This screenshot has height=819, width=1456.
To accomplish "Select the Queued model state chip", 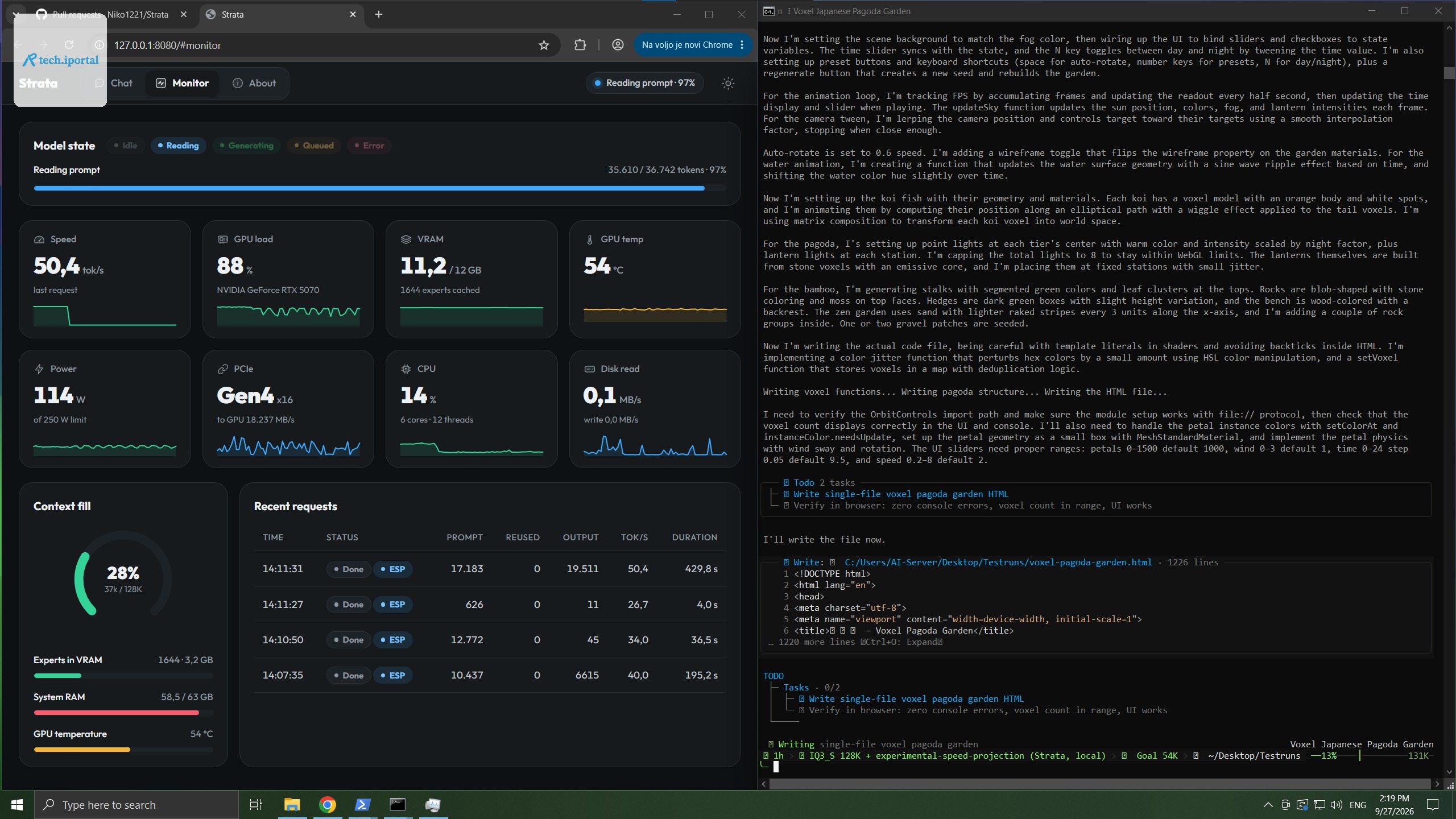I will pyautogui.click(x=313, y=146).
